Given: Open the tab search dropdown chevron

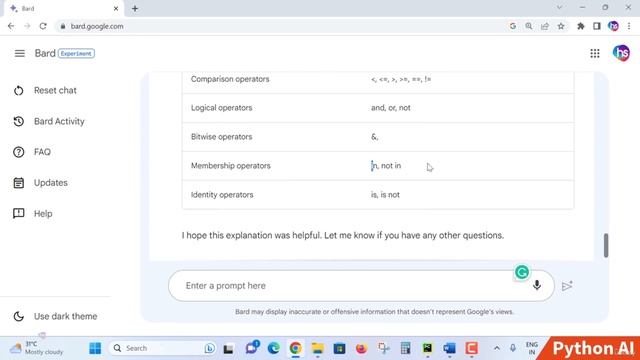Looking at the screenshot, I should pos(560,7).
